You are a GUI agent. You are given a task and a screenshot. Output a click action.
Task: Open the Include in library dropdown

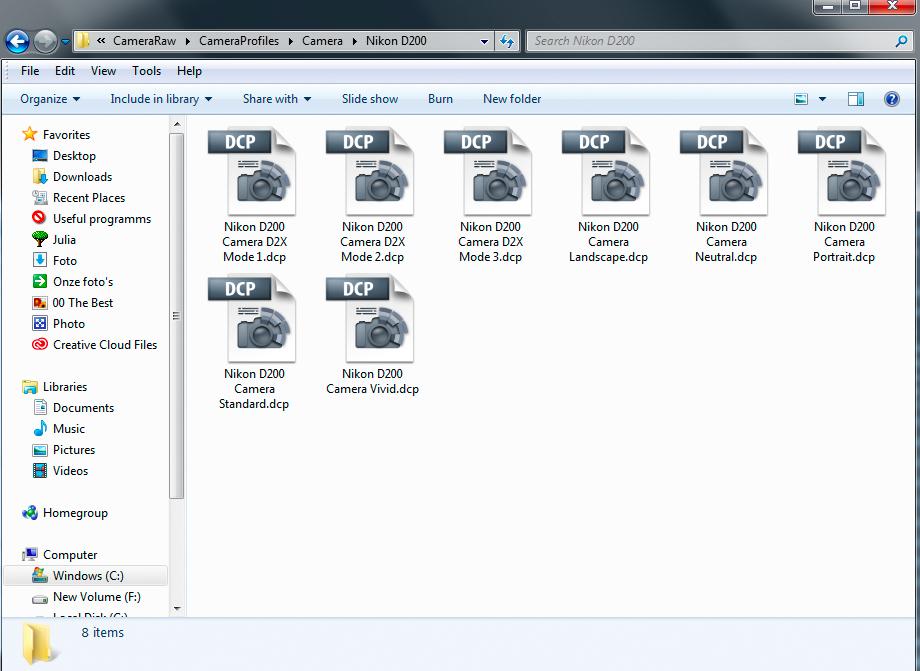[161, 99]
